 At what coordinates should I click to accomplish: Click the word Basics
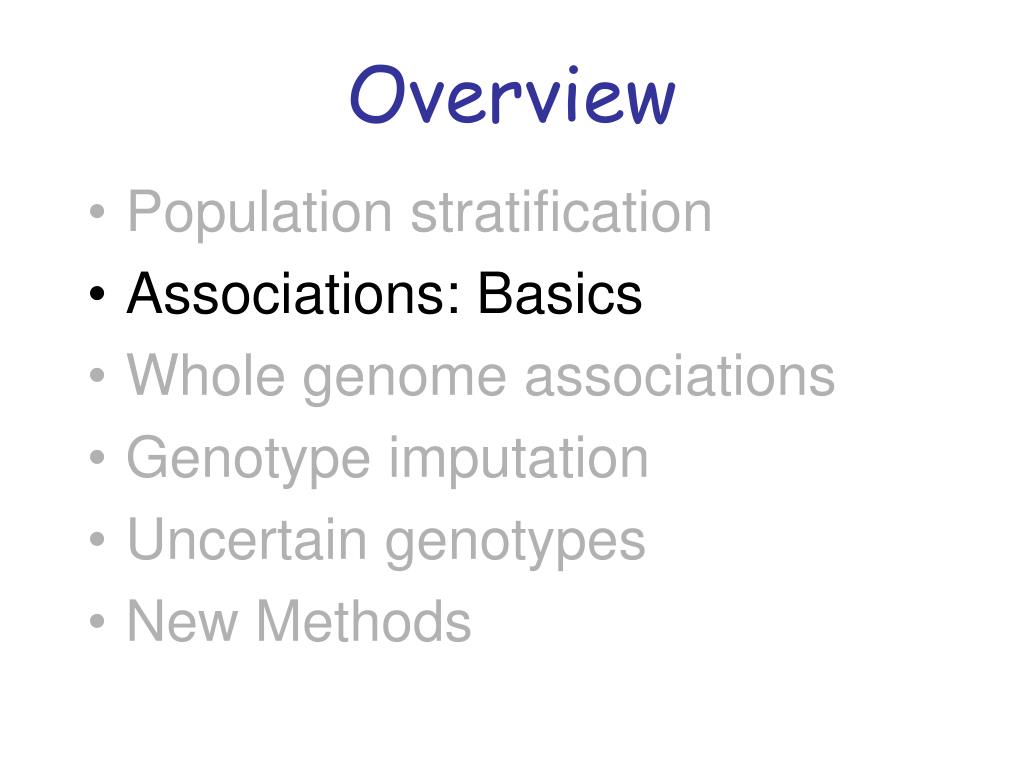[x=560, y=294]
